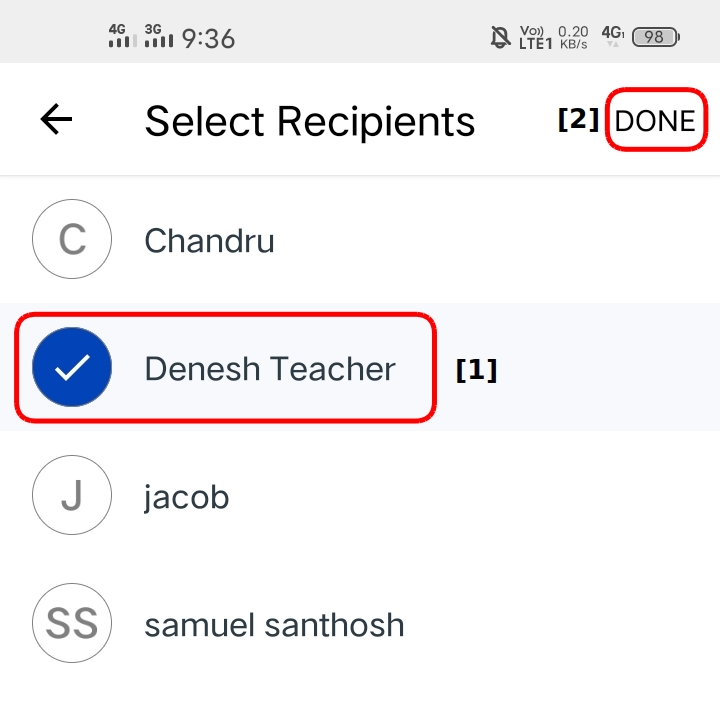Viewport: 720px width, 704px height.
Task: Tap the 'SS' avatar circle
Action: coord(72,625)
